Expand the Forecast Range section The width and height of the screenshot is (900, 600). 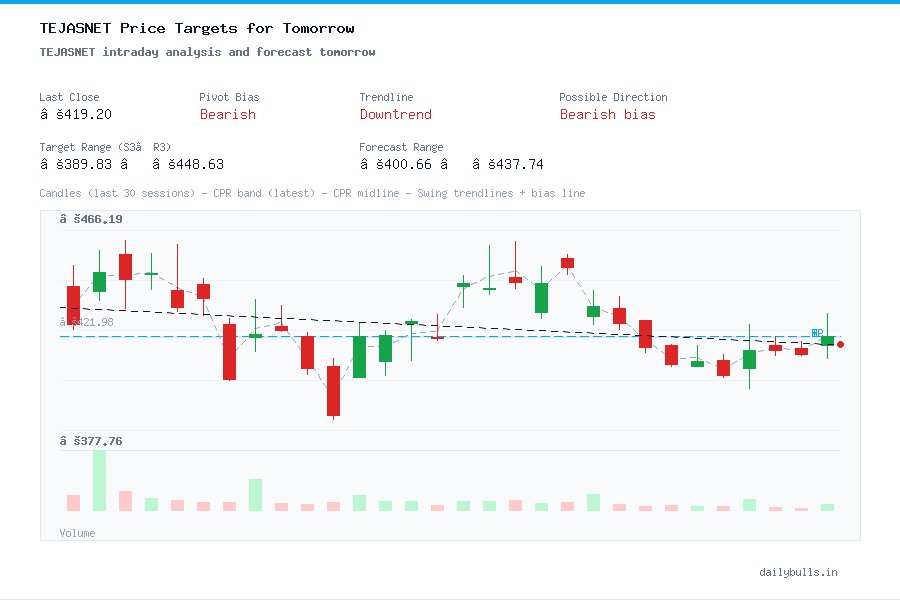(x=400, y=147)
